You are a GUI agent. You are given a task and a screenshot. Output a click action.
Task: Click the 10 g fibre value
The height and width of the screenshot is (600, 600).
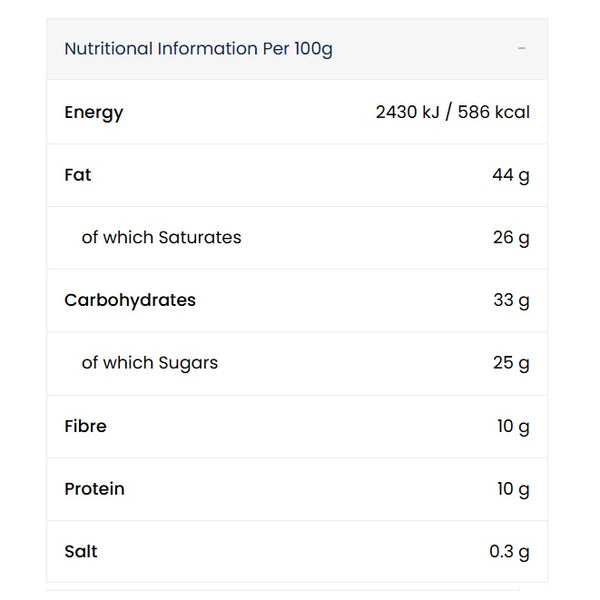click(x=513, y=426)
